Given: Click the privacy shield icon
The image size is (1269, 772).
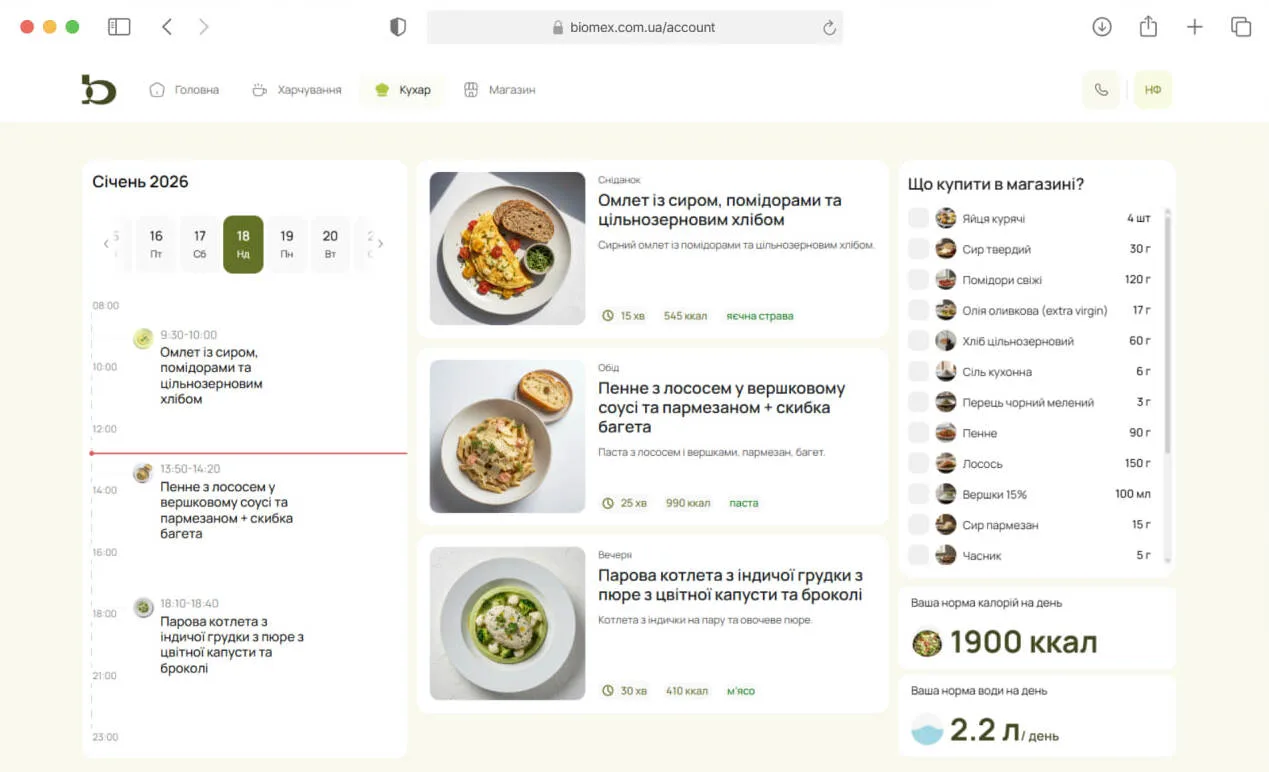Looking at the screenshot, I should click(398, 27).
